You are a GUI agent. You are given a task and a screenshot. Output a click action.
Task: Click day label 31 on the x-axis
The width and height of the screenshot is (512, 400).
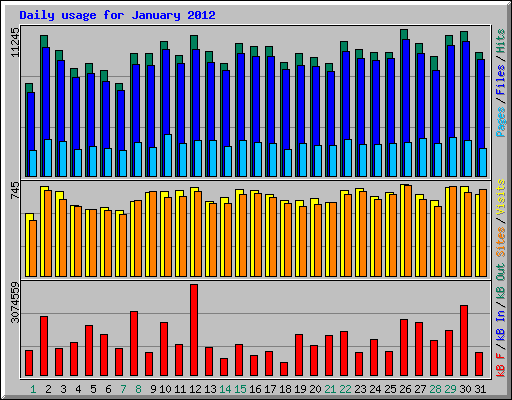coord(480,389)
